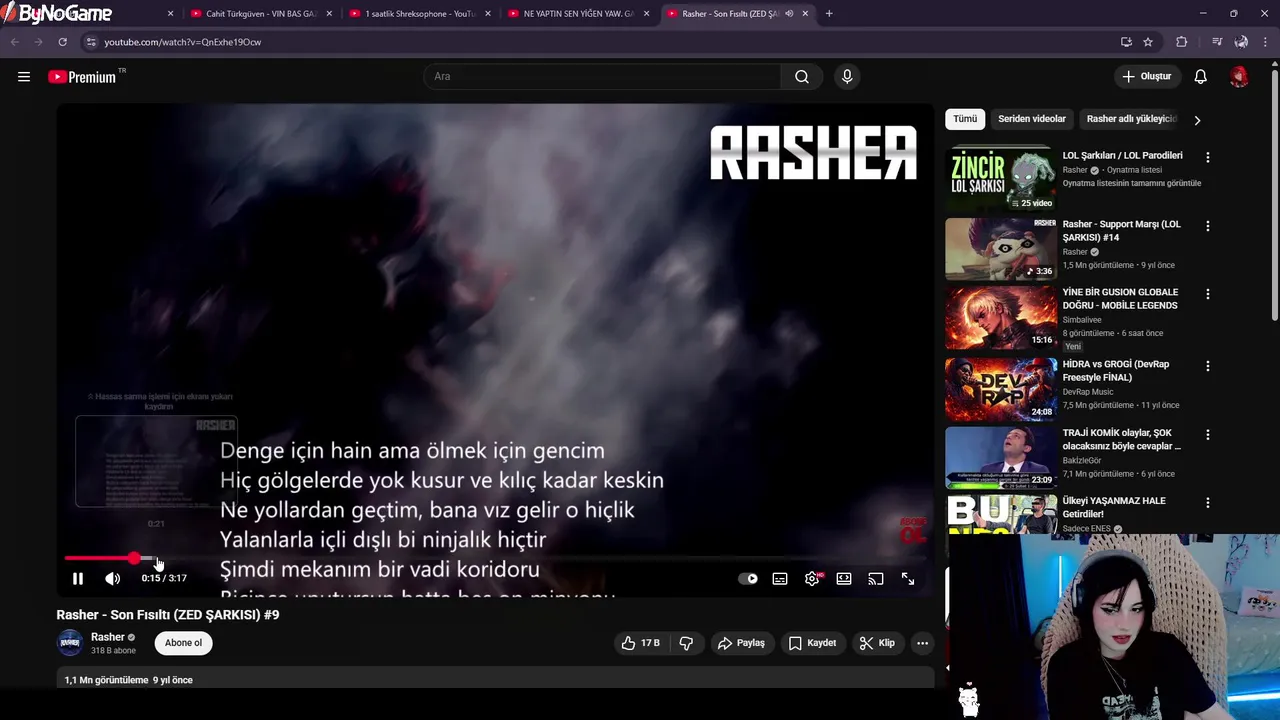1280x720 pixels.
Task: Show more filter chips with arrow
Action: tap(1197, 120)
